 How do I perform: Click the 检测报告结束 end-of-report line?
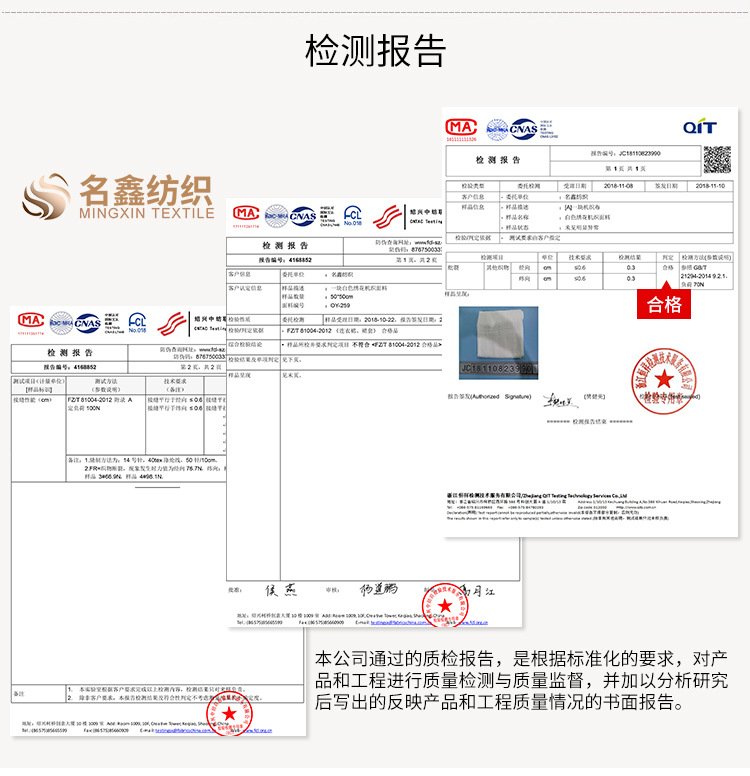(x=590, y=422)
